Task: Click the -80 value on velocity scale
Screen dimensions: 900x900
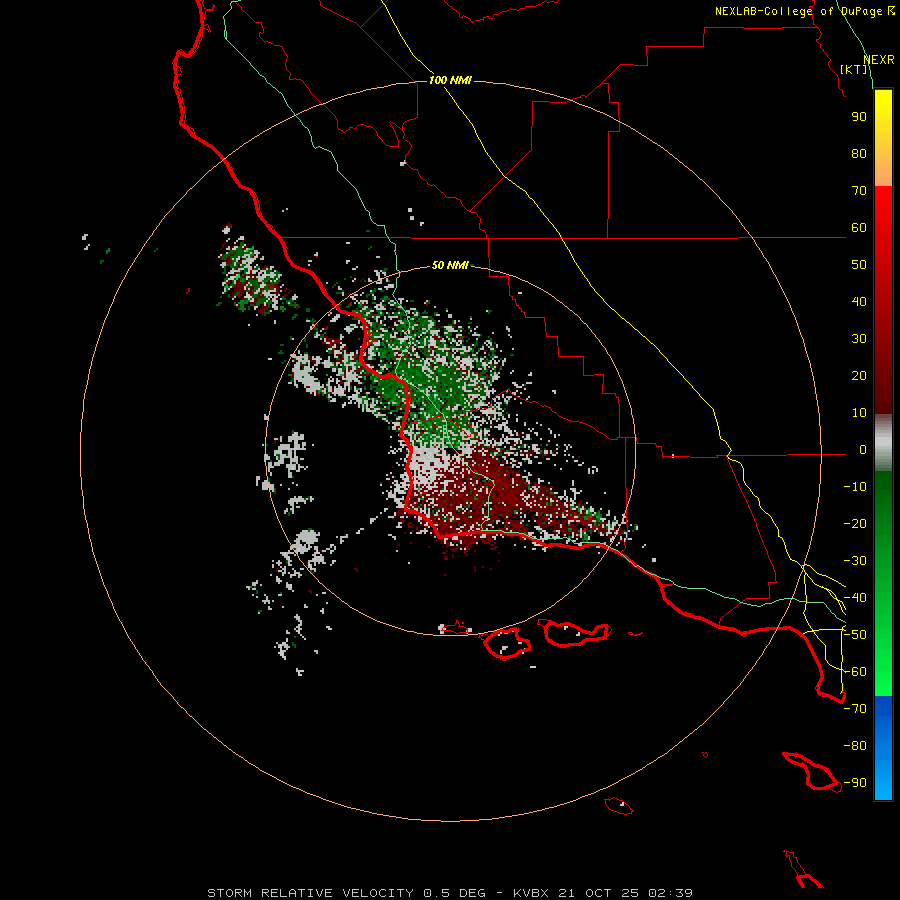Action: tap(855, 746)
